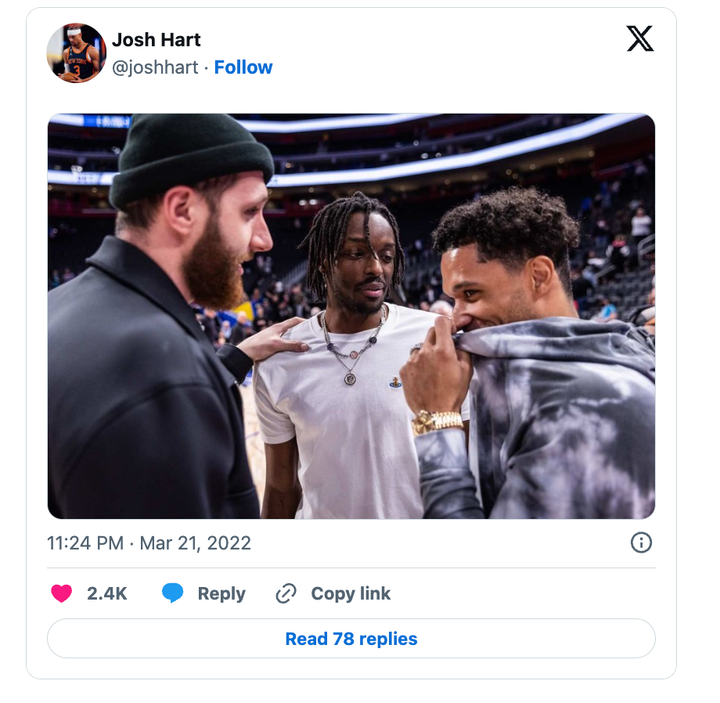Viewport: 720px width, 703px height.
Task: Open the tweet's arena photo
Action: 351,316
